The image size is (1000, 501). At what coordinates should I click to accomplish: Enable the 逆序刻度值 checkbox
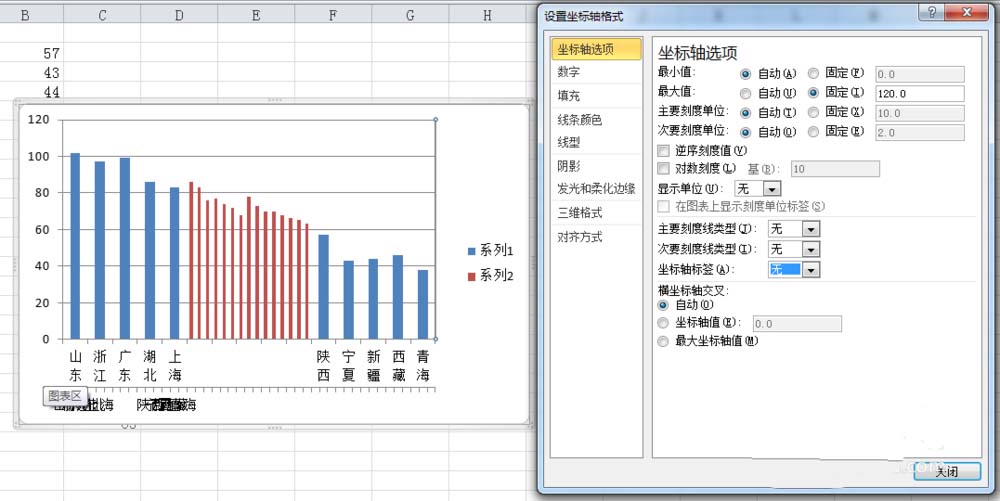click(663, 150)
